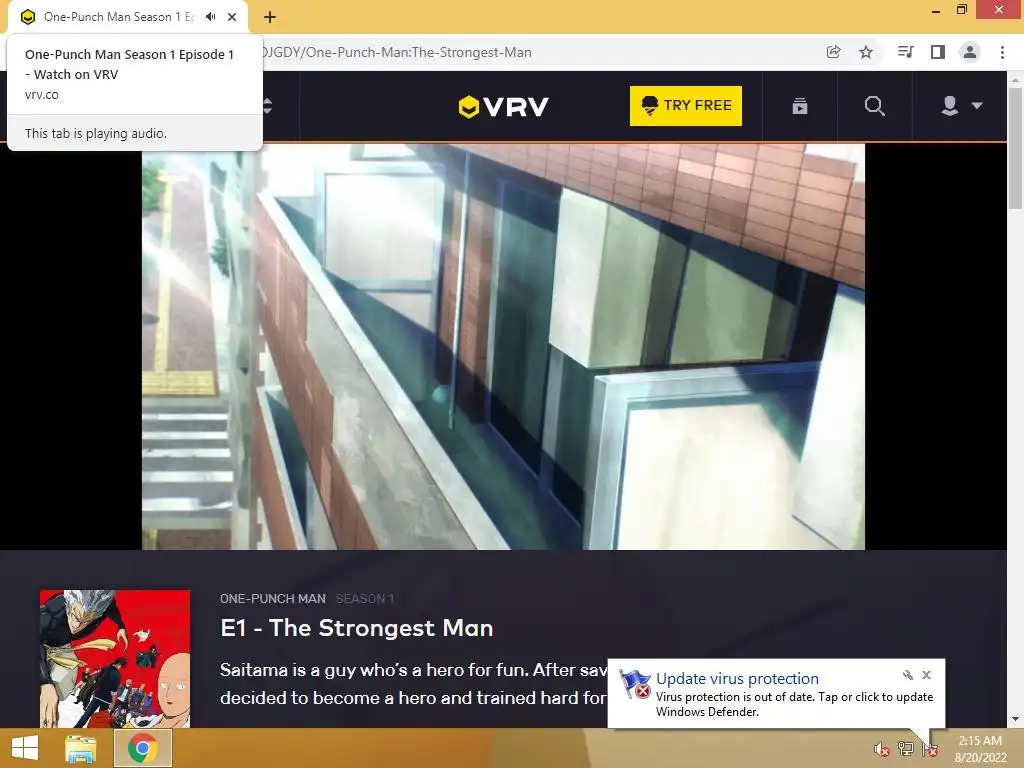The height and width of the screenshot is (768, 1024).
Task: Open a new browser tab
Action: pos(270,17)
